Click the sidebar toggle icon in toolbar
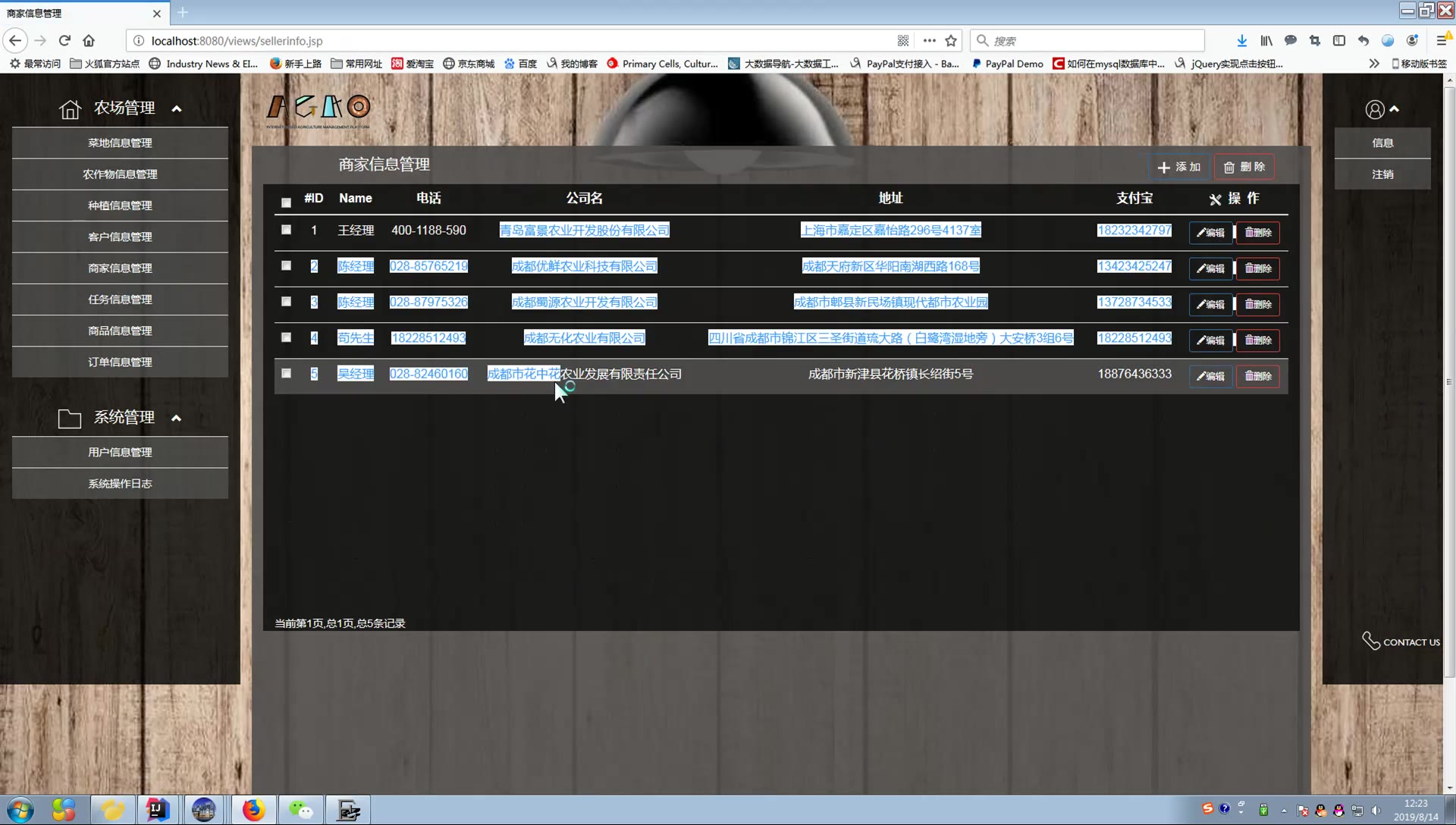Screen dimensions: 1456x825 (x=1339, y=41)
